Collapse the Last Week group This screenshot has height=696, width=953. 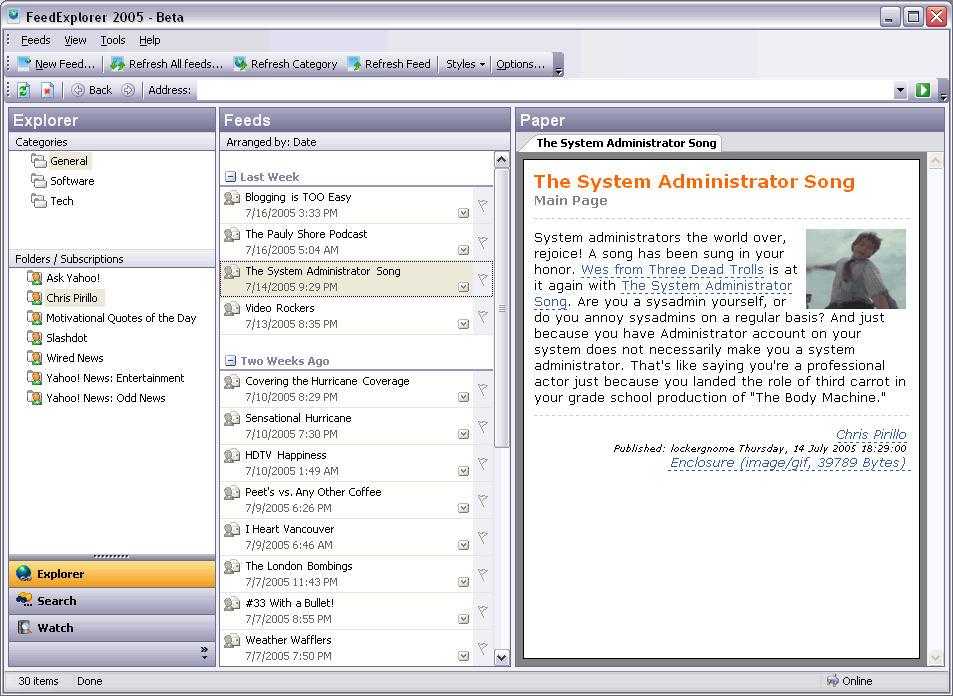[x=230, y=177]
